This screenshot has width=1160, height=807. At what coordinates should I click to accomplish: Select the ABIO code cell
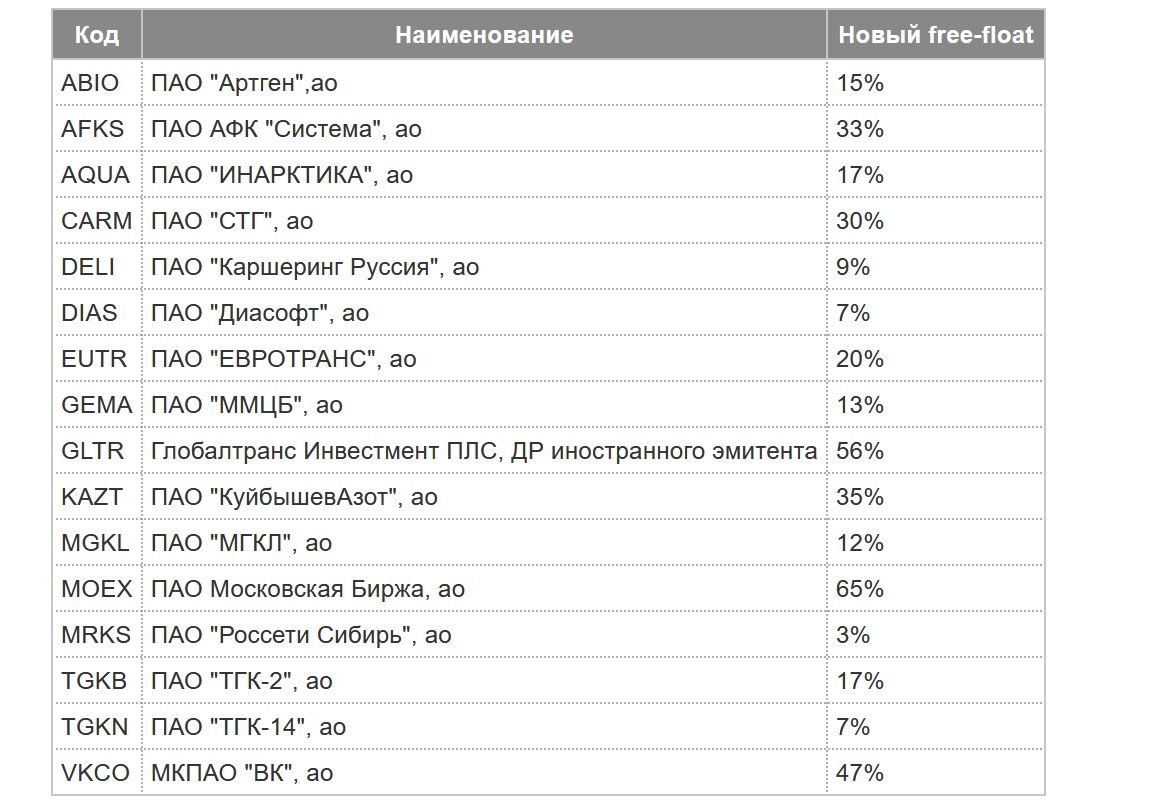[x=90, y=83]
